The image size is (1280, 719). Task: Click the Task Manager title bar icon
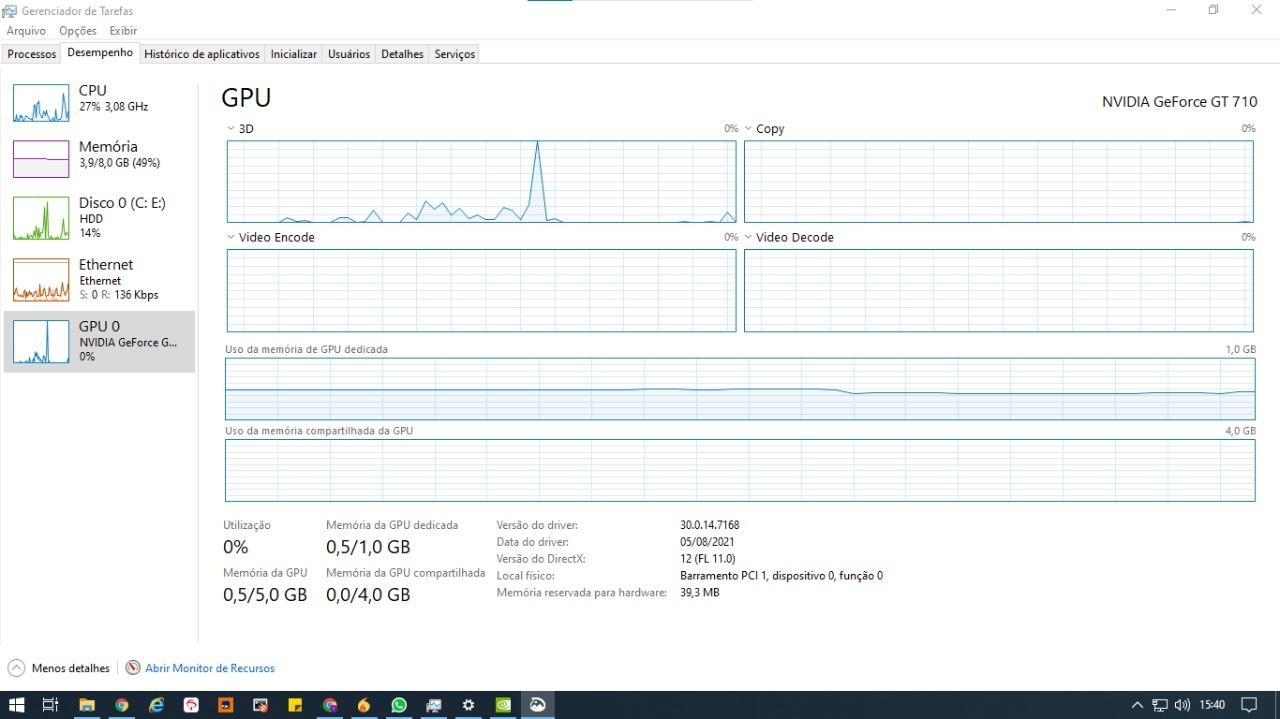(10, 11)
